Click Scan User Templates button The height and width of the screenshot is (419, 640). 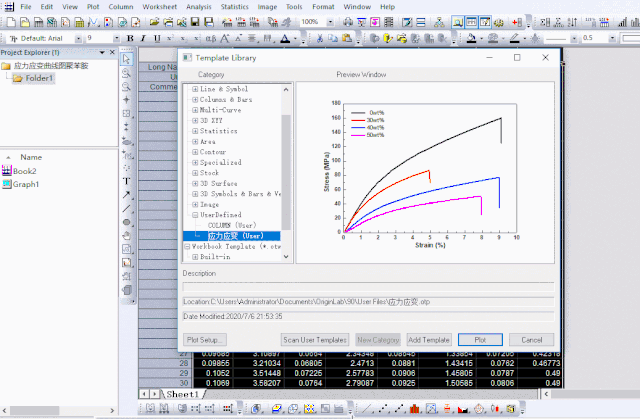315,340
